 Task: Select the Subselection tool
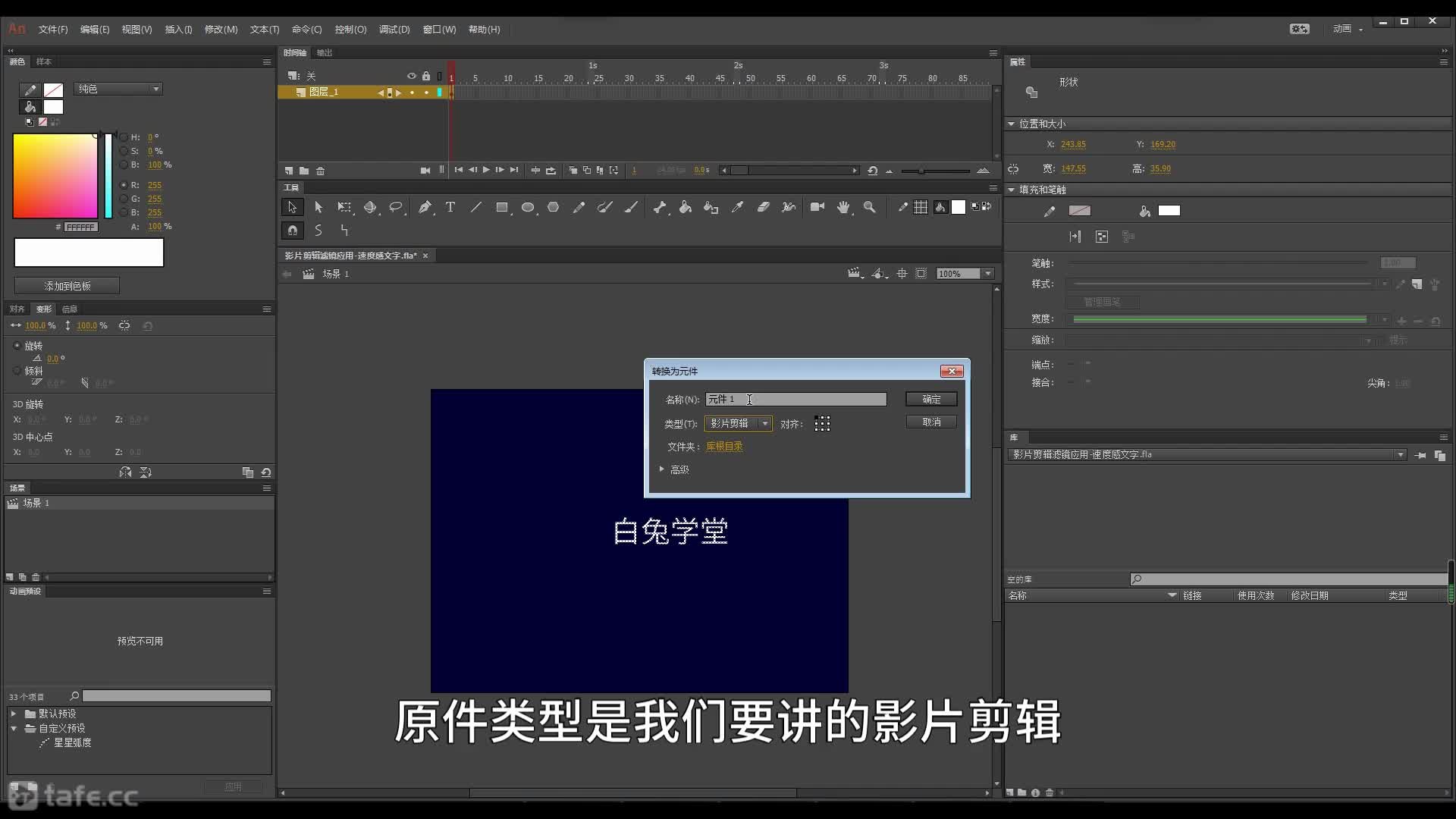pyautogui.click(x=318, y=207)
